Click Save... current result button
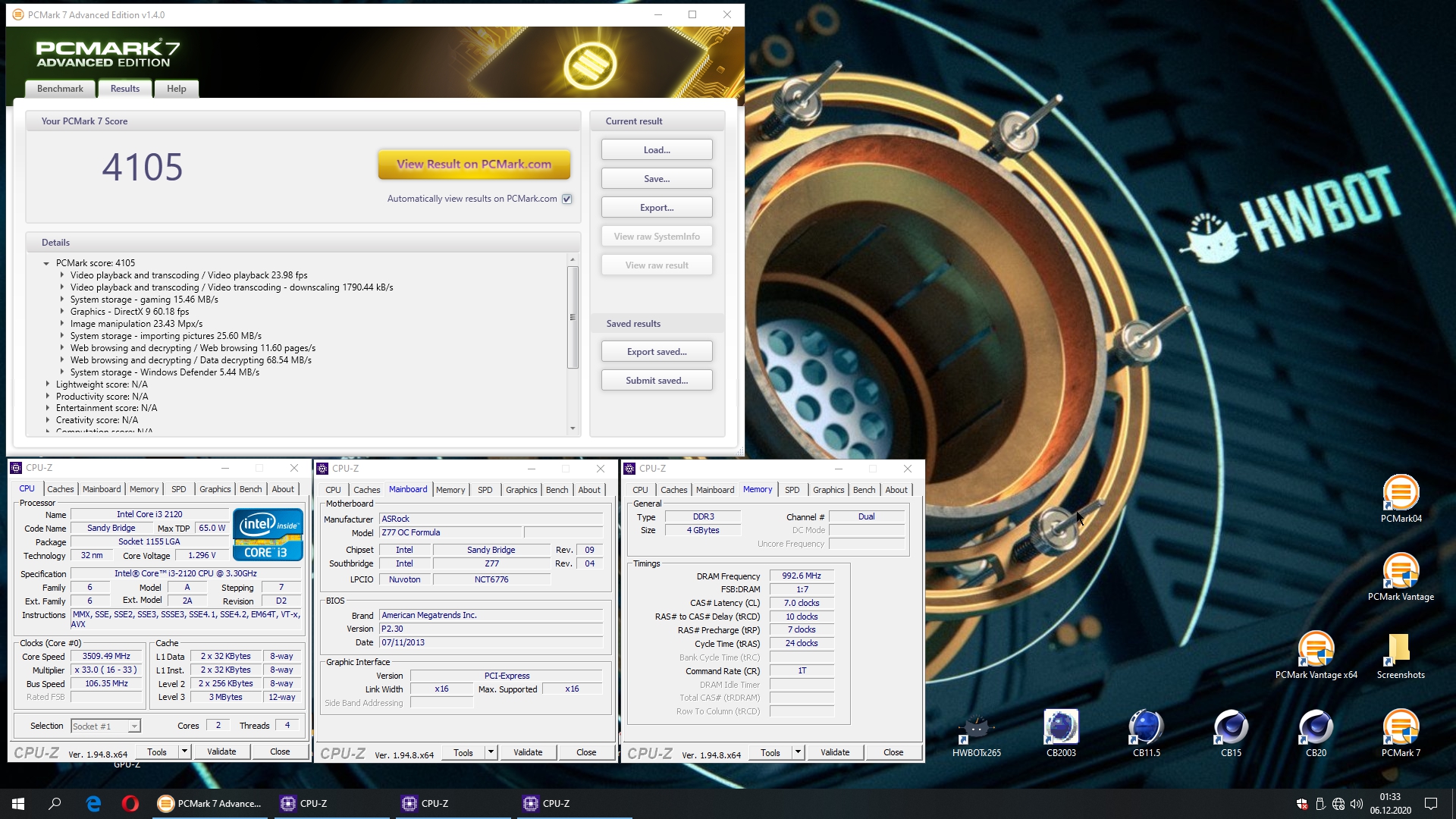The width and height of the screenshot is (1456, 819). [x=657, y=179]
